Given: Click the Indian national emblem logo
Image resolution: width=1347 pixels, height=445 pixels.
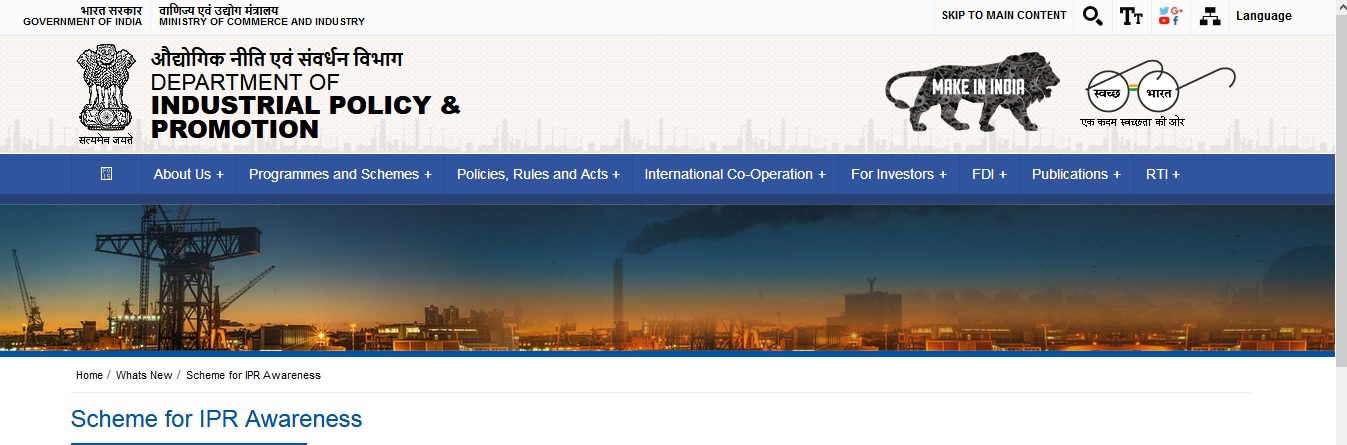Looking at the screenshot, I should click(105, 94).
